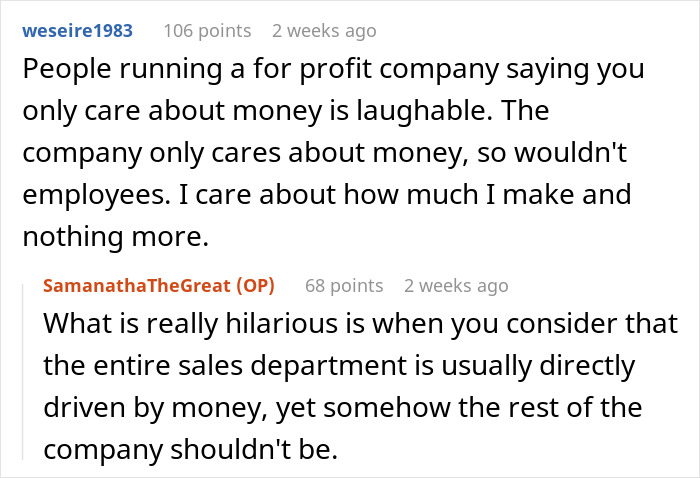Click the top comment's '2 weeks ago' timestamp

pyautogui.click(x=324, y=30)
